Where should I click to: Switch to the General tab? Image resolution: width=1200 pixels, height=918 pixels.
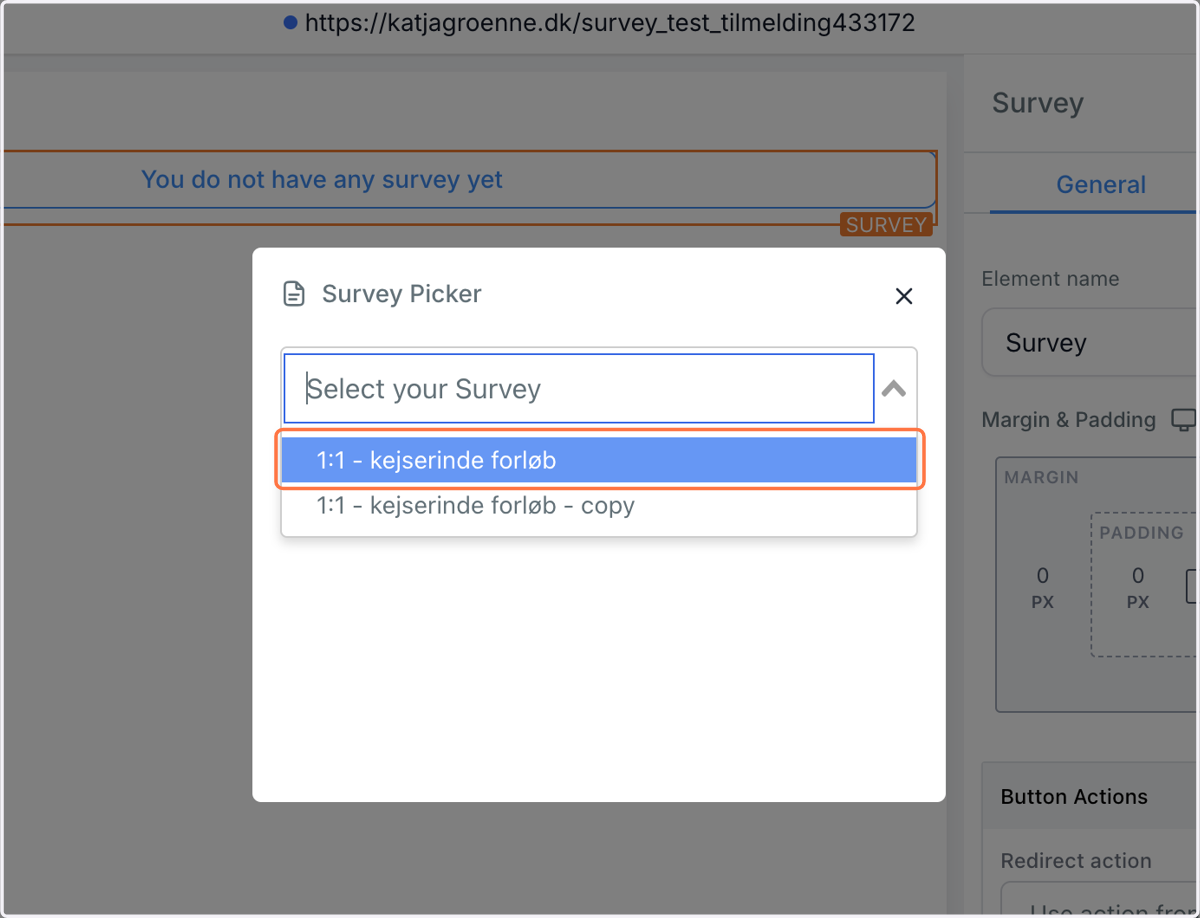tap(1101, 185)
